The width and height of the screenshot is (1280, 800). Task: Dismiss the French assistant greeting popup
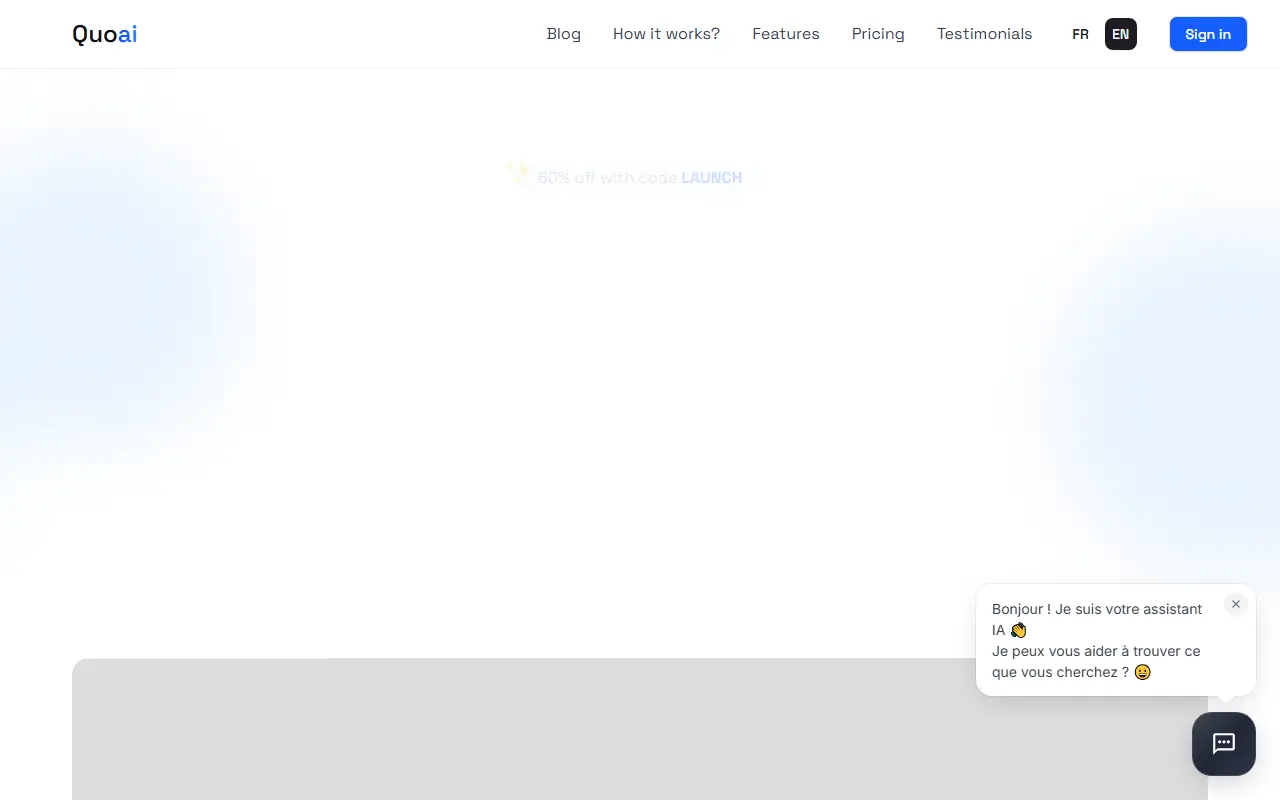click(x=1236, y=604)
